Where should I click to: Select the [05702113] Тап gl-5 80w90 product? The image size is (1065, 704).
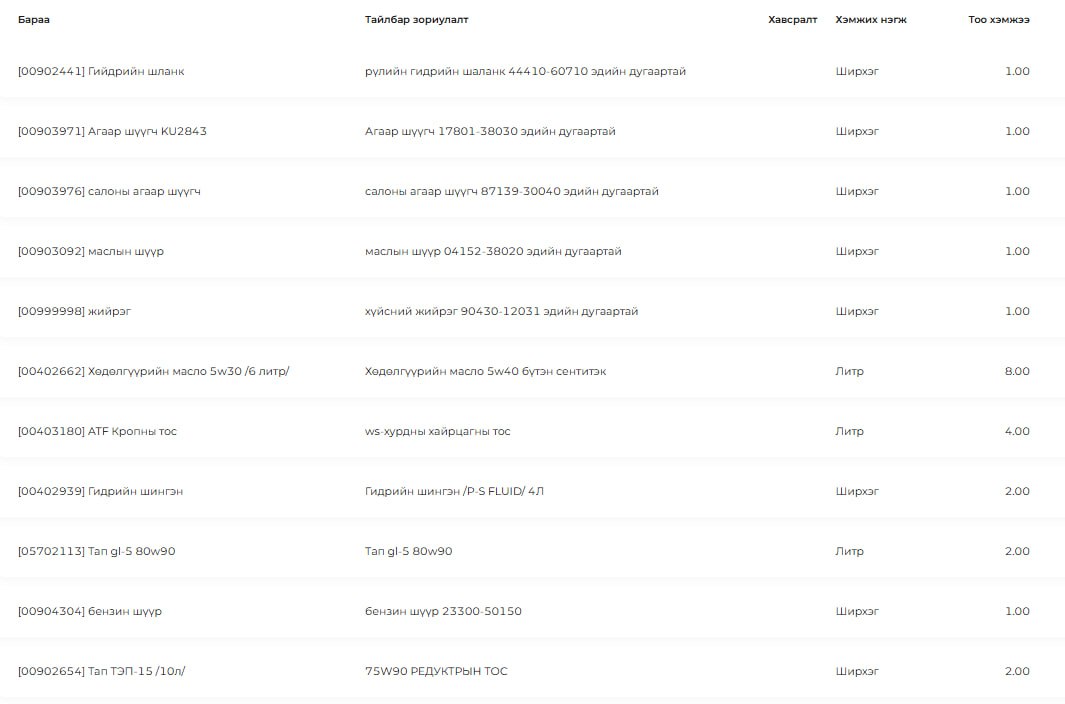tap(96, 552)
